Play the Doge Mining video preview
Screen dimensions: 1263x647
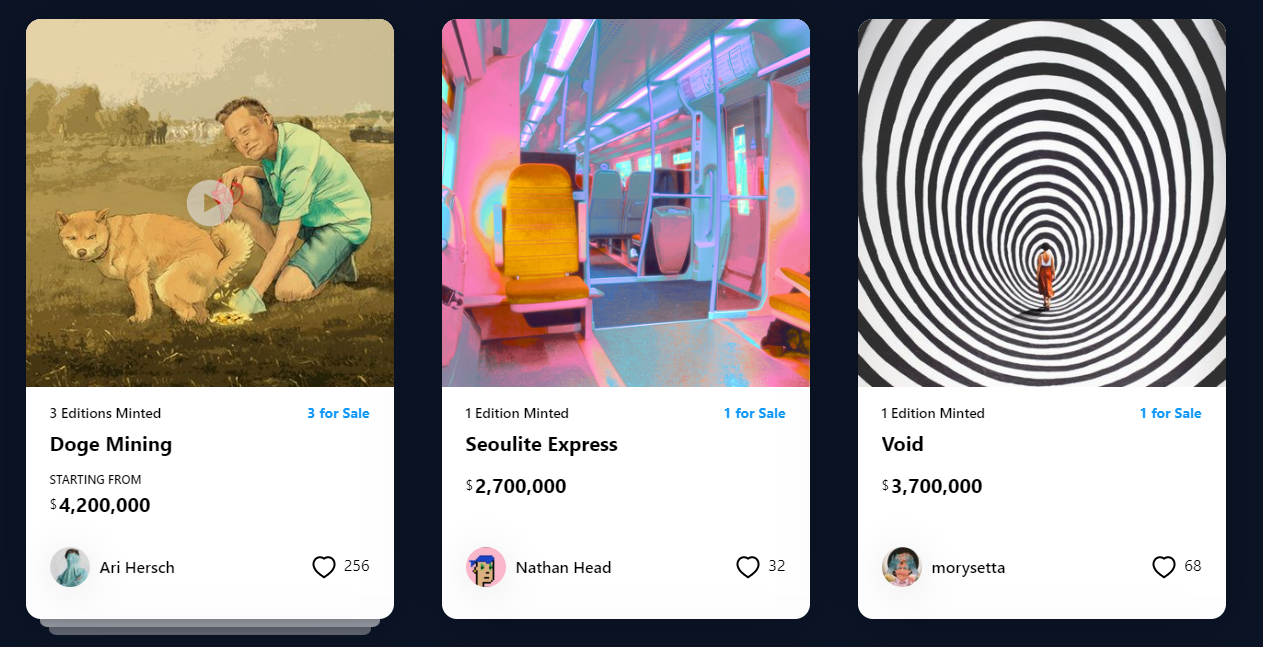pos(210,203)
